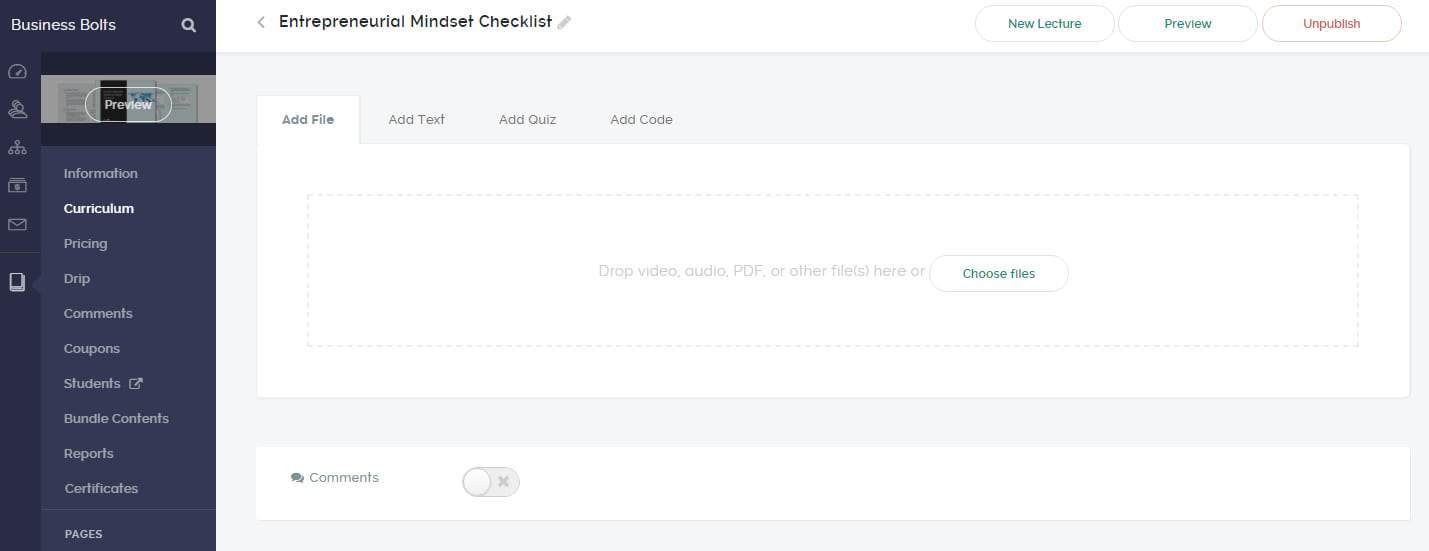Image resolution: width=1429 pixels, height=551 pixels.
Task: Switch to the Add Text tab
Action: [x=416, y=119]
